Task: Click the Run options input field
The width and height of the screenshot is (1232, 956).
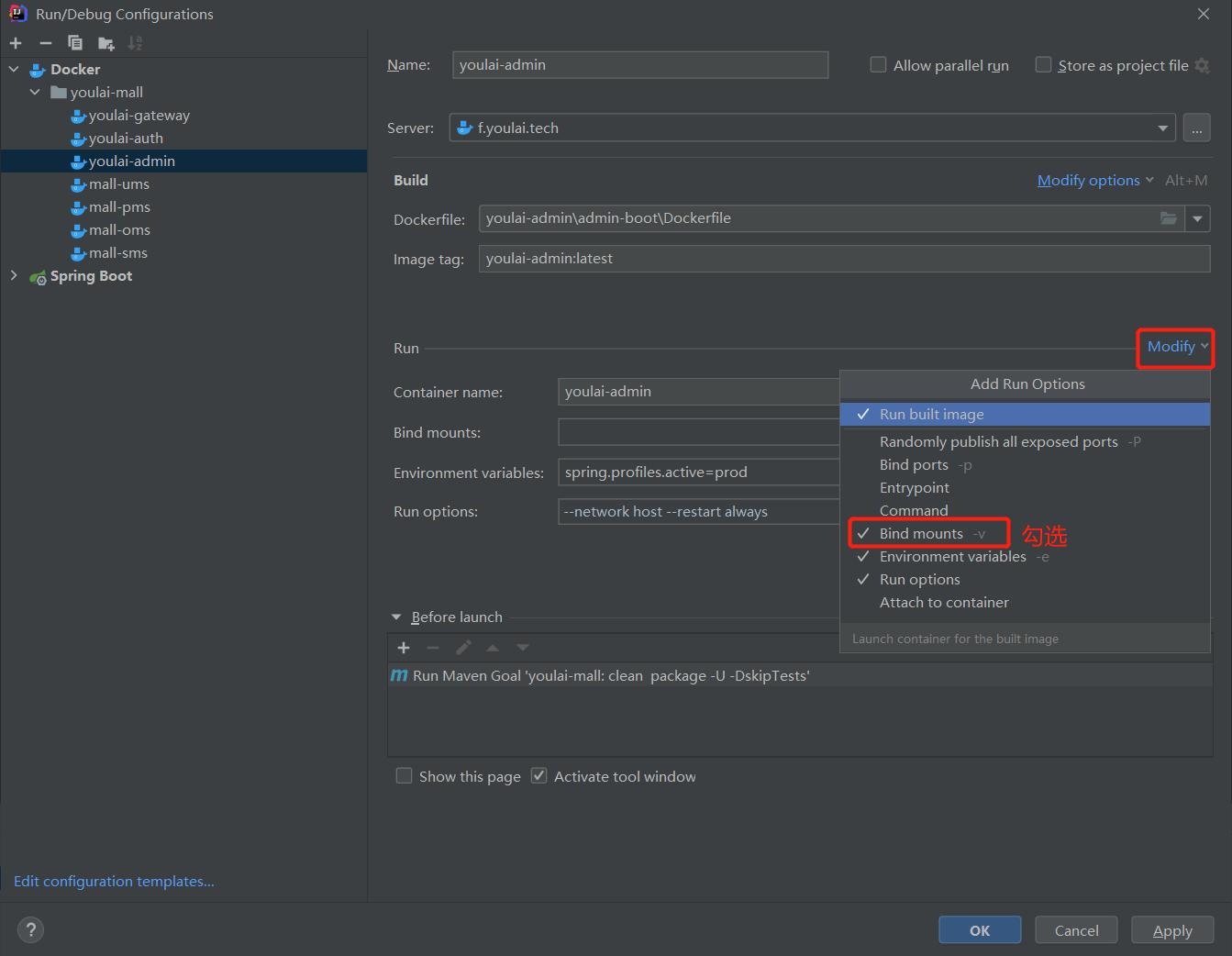Action: point(699,512)
